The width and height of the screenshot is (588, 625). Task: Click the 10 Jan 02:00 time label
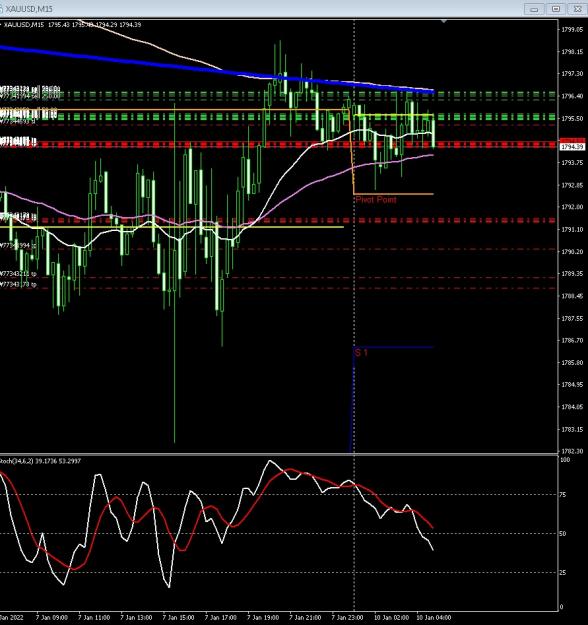pos(391,618)
